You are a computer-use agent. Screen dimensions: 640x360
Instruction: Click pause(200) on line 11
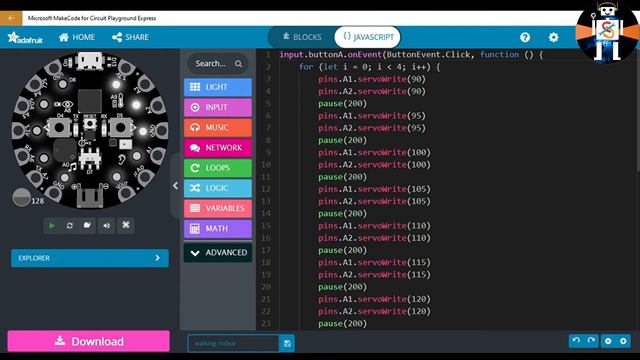(342, 177)
